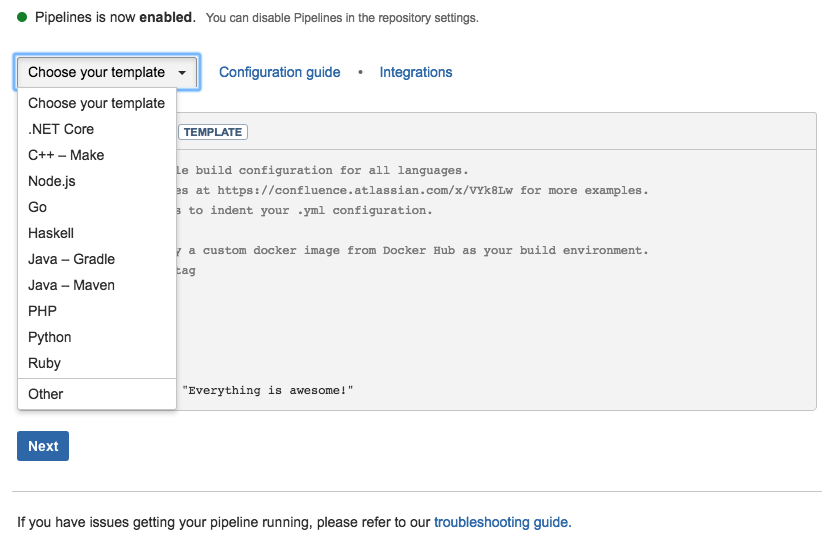The height and width of the screenshot is (547, 833).
Task: Click the Next button
Action: tap(43, 446)
